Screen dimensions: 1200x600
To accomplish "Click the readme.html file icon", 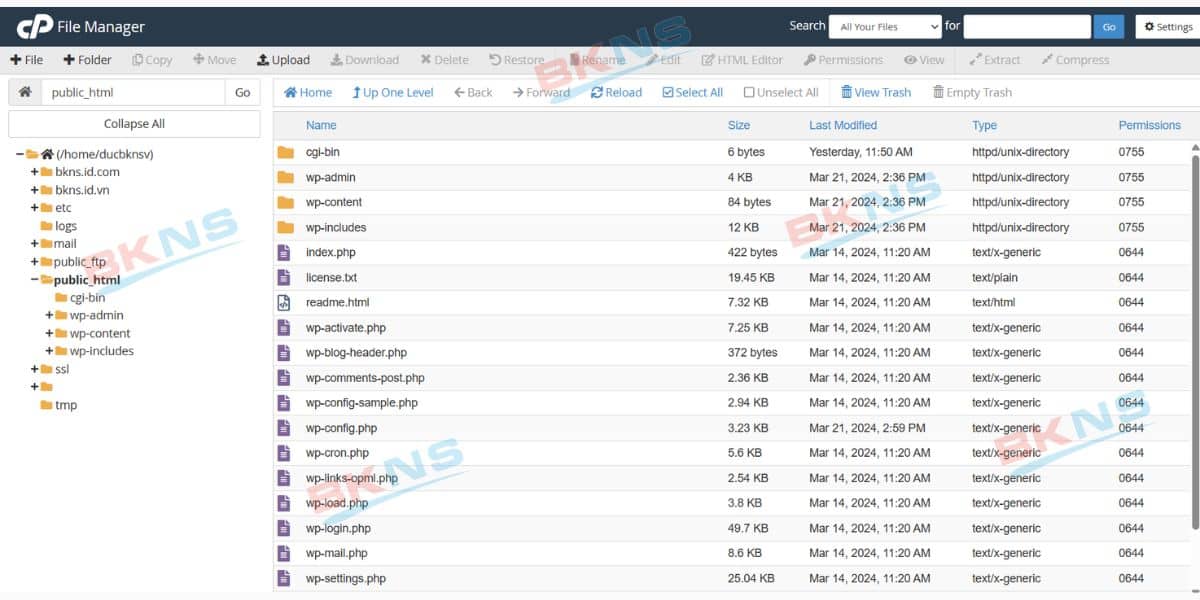I will point(285,302).
